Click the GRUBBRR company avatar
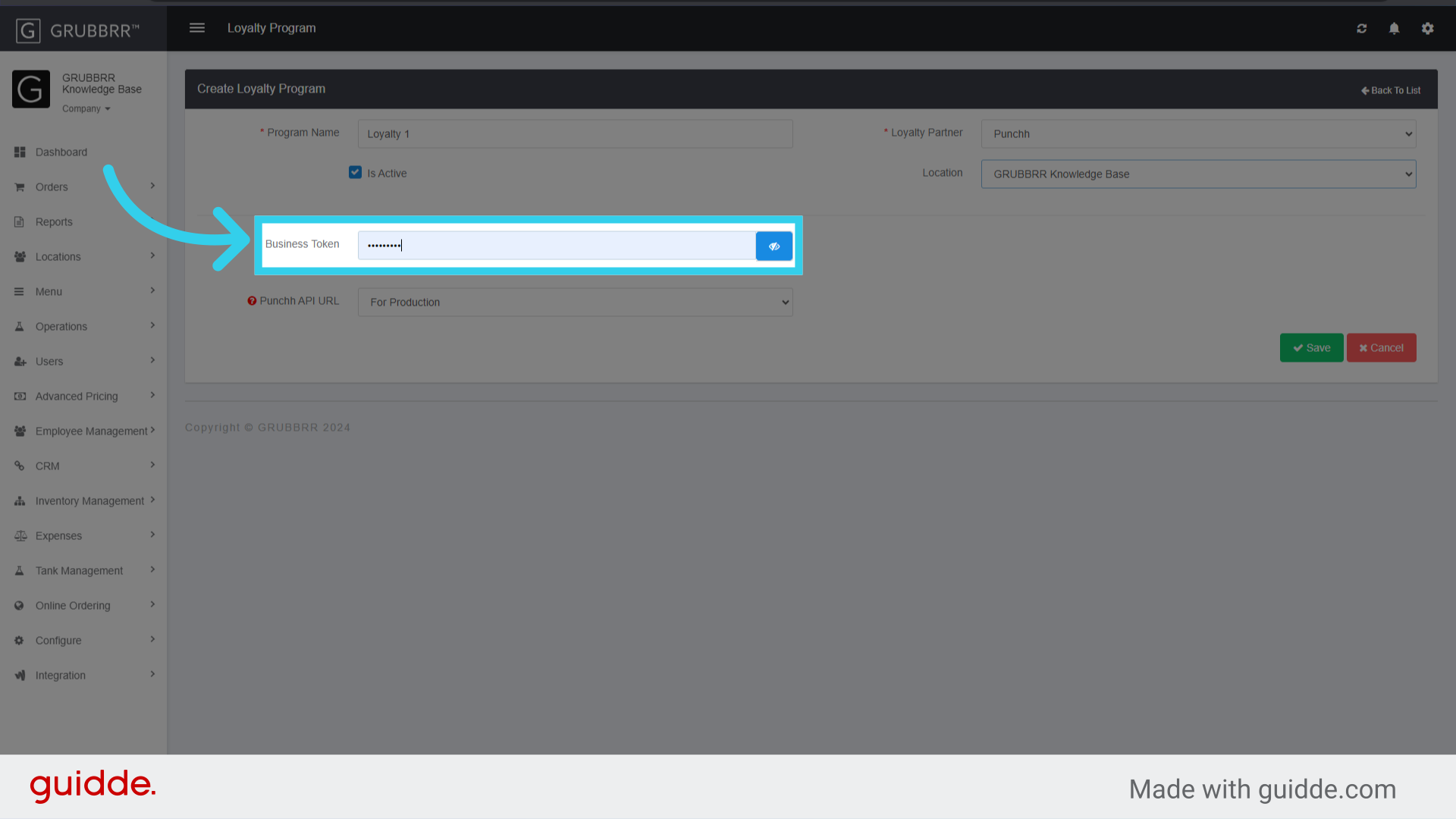 31,89
